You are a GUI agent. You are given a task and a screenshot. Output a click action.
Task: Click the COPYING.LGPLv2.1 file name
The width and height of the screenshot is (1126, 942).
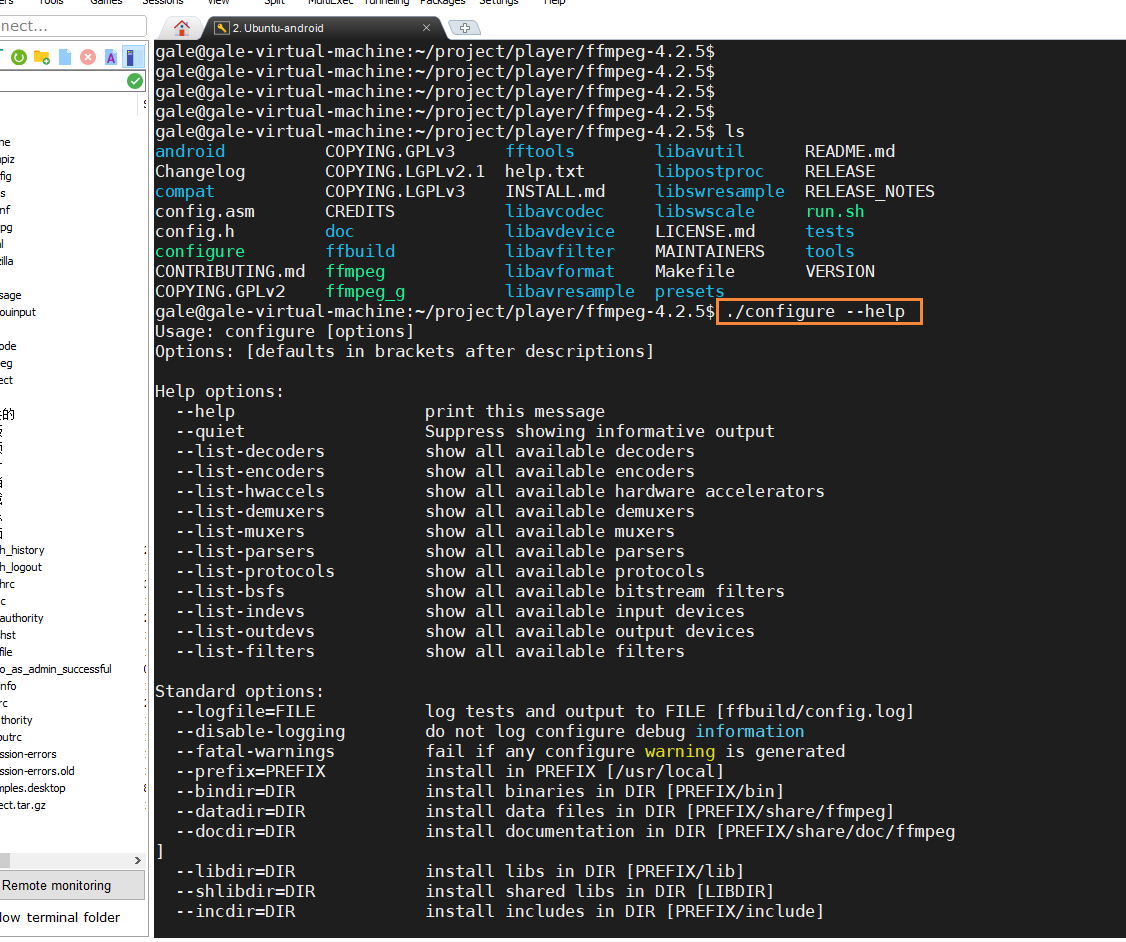coord(405,172)
